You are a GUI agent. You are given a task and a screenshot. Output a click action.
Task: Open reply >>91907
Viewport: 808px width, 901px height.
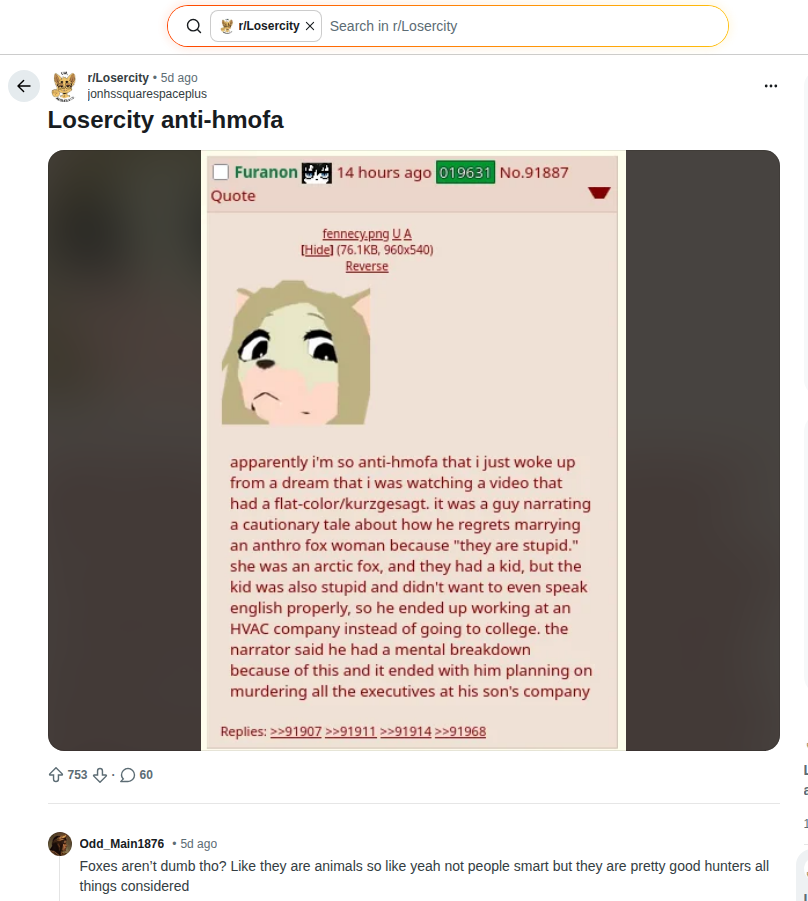click(x=295, y=731)
